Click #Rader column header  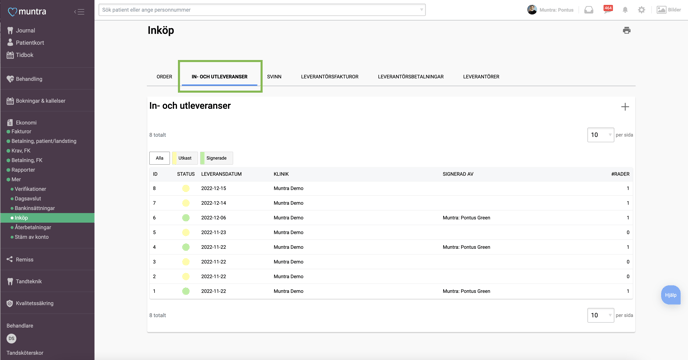coord(620,174)
